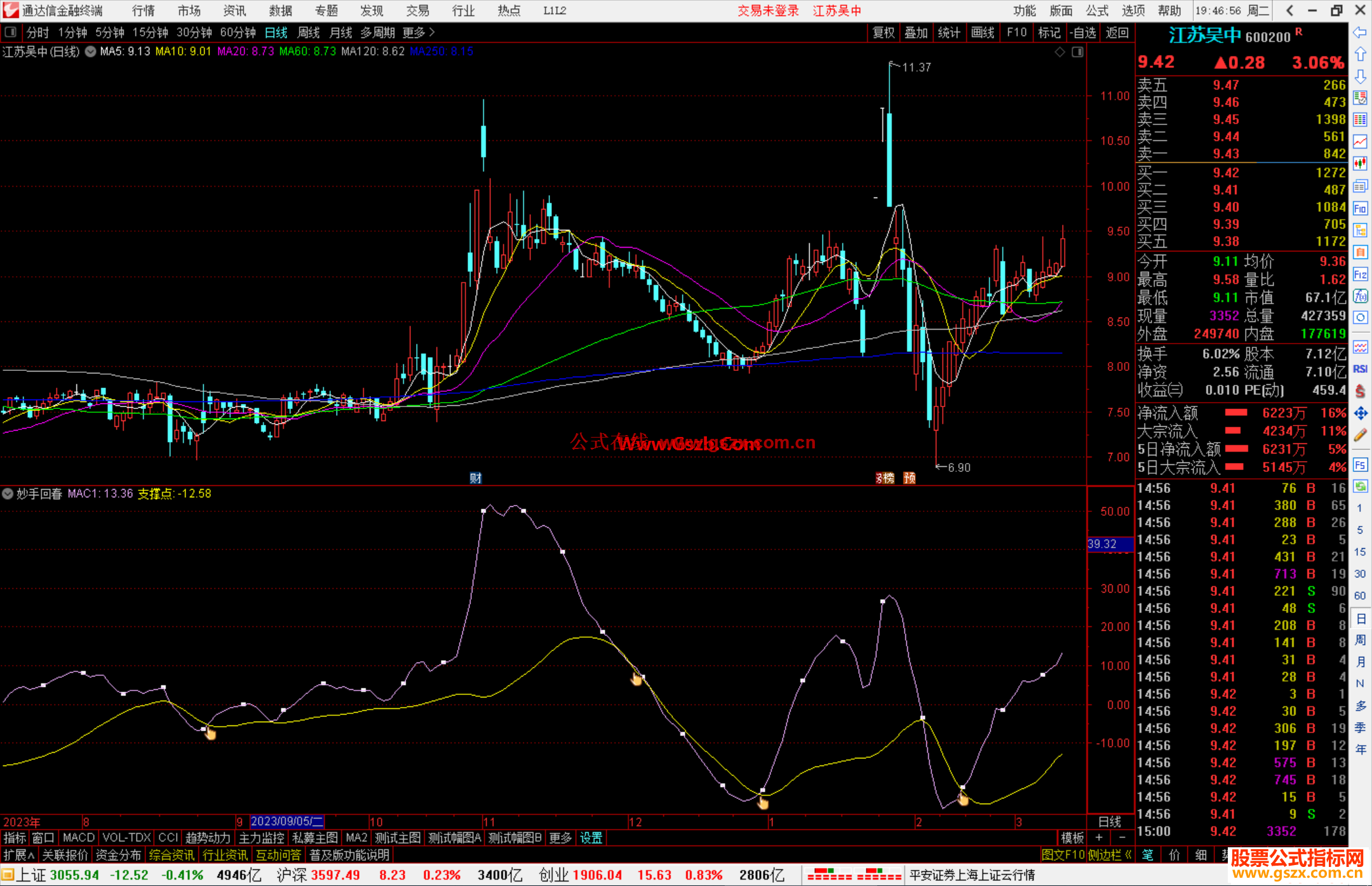
Task: Expand the 更多 periods dropdown
Action: 419,32
